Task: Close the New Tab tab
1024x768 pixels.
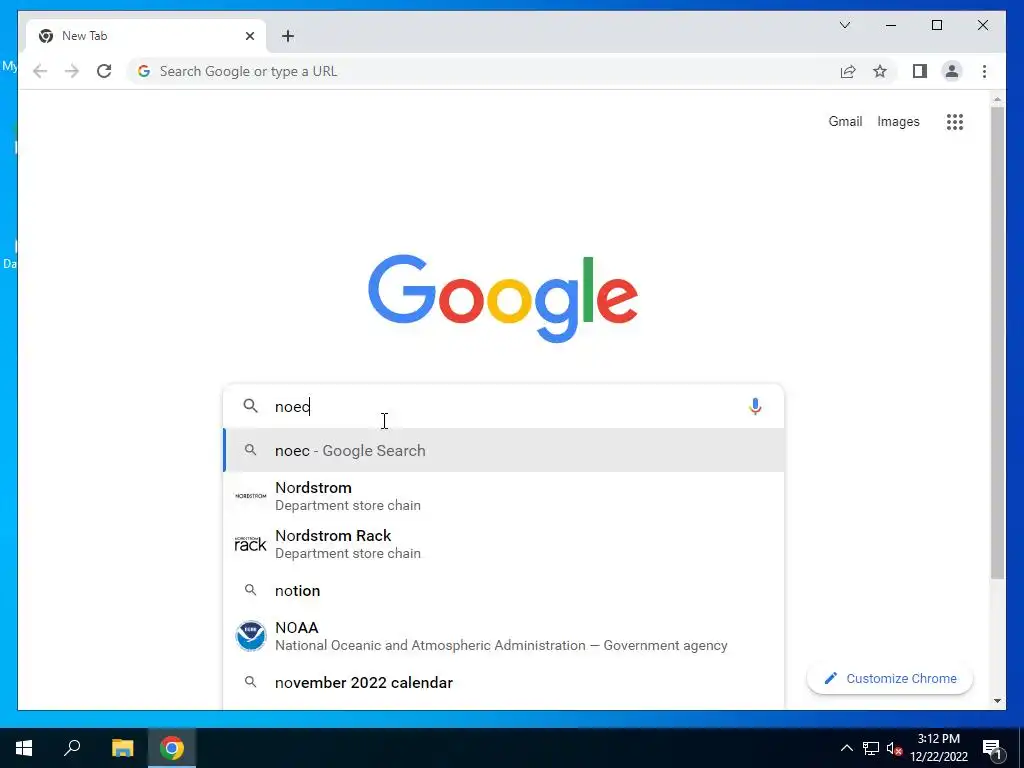Action: click(249, 36)
